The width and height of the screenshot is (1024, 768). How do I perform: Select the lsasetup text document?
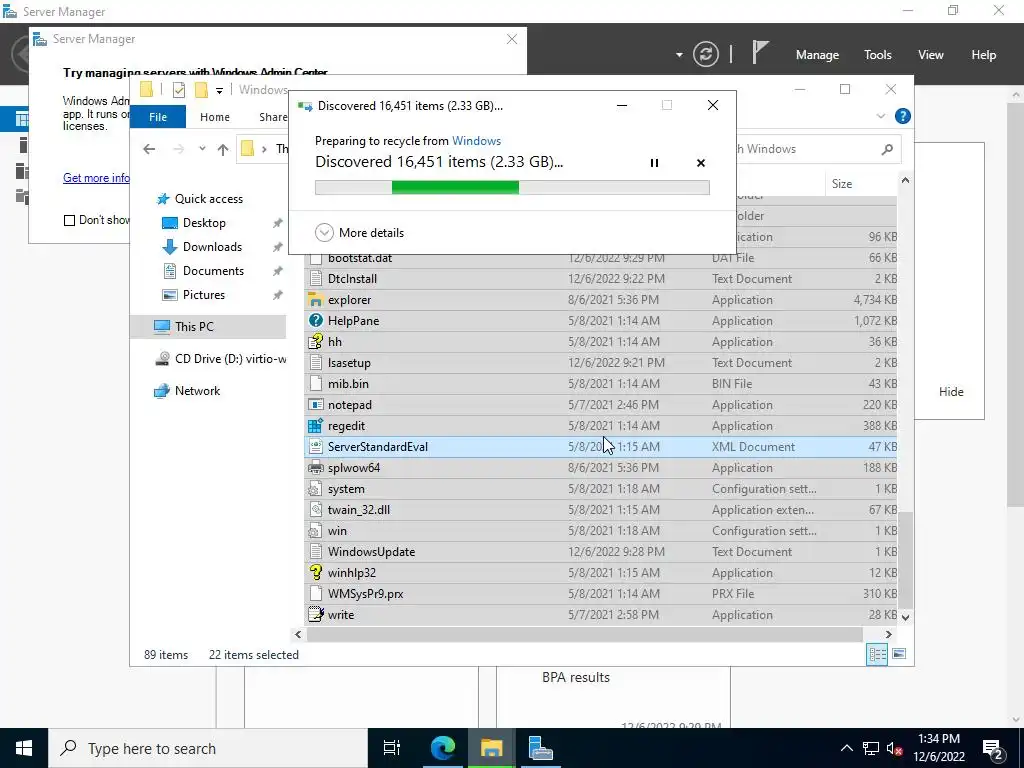click(x=601, y=362)
